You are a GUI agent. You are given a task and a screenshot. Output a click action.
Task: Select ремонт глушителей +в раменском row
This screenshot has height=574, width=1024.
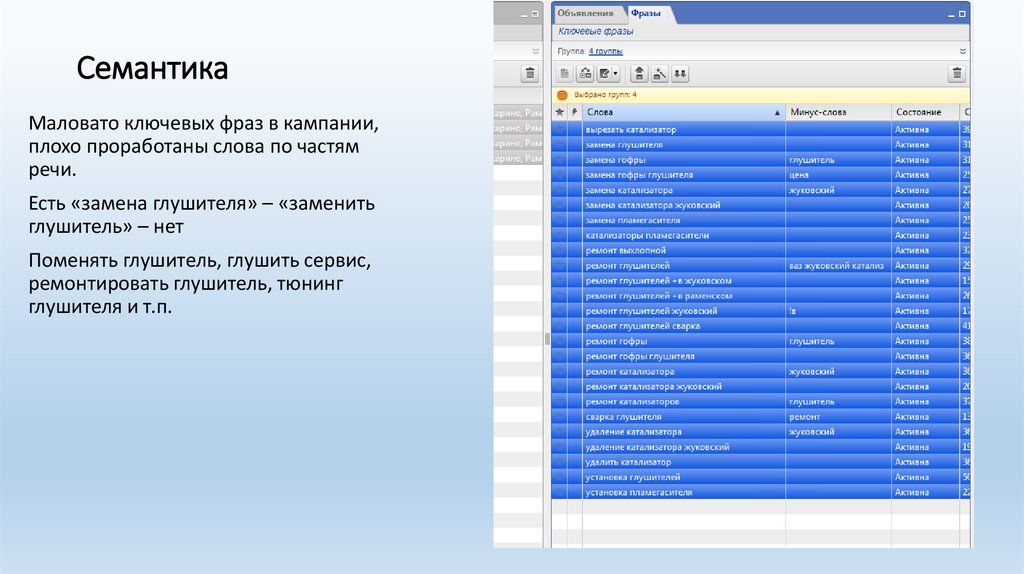tap(761, 296)
